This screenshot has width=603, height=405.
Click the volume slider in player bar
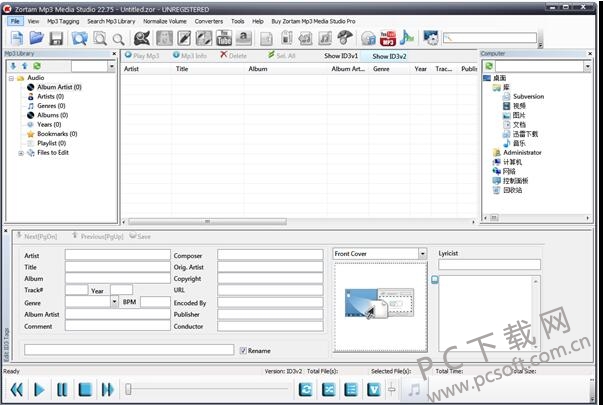tap(392, 389)
